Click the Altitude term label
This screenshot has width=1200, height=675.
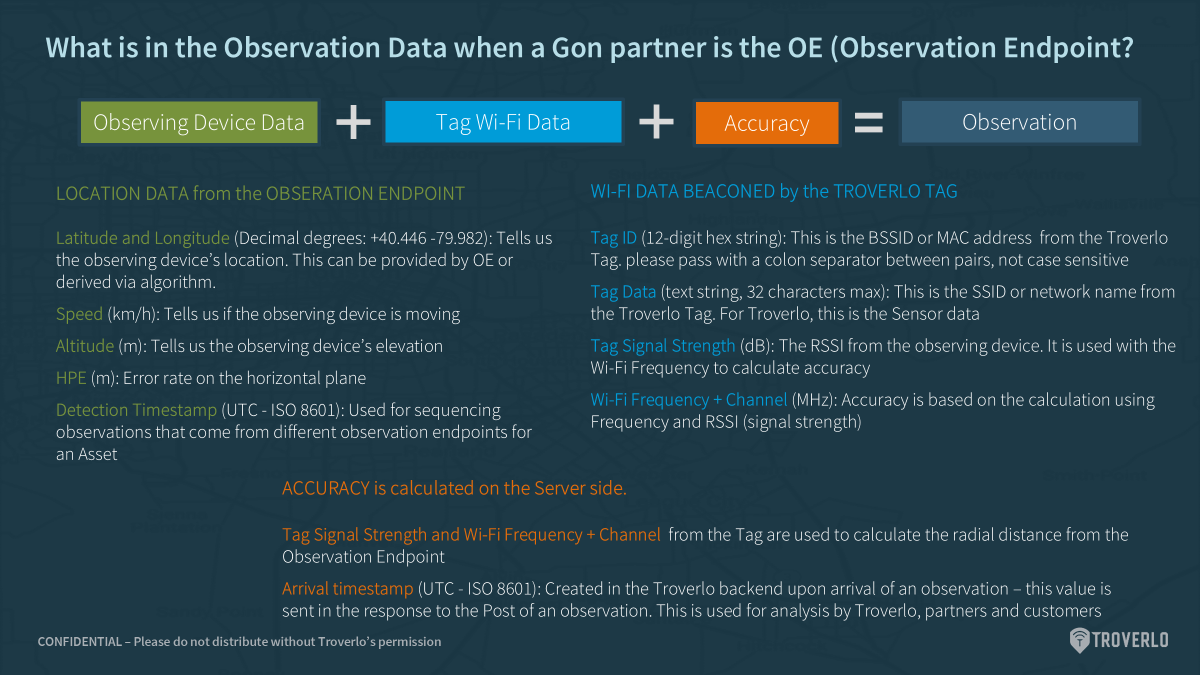point(85,346)
